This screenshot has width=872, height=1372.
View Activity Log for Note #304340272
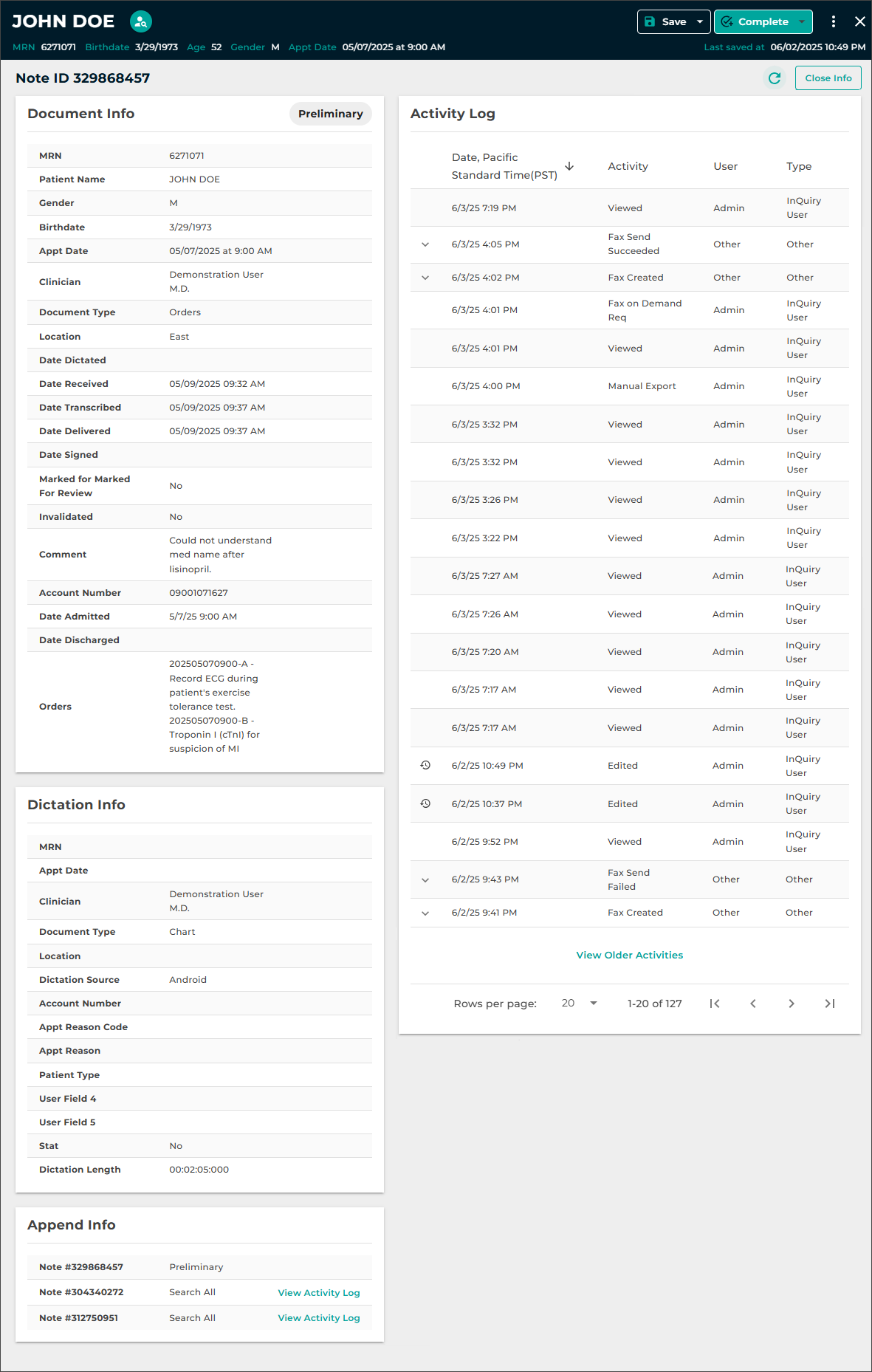click(x=318, y=1292)
